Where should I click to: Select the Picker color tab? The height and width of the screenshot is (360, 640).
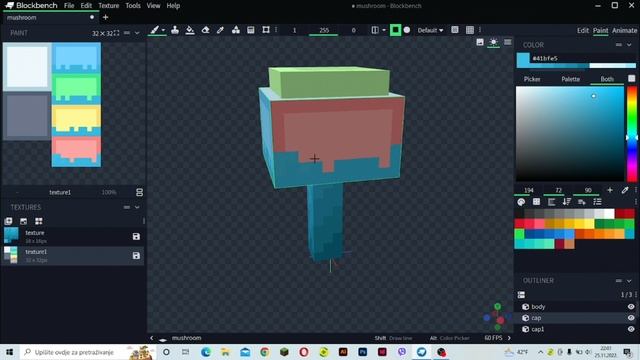pyautogui.click(x=532, y=79)
